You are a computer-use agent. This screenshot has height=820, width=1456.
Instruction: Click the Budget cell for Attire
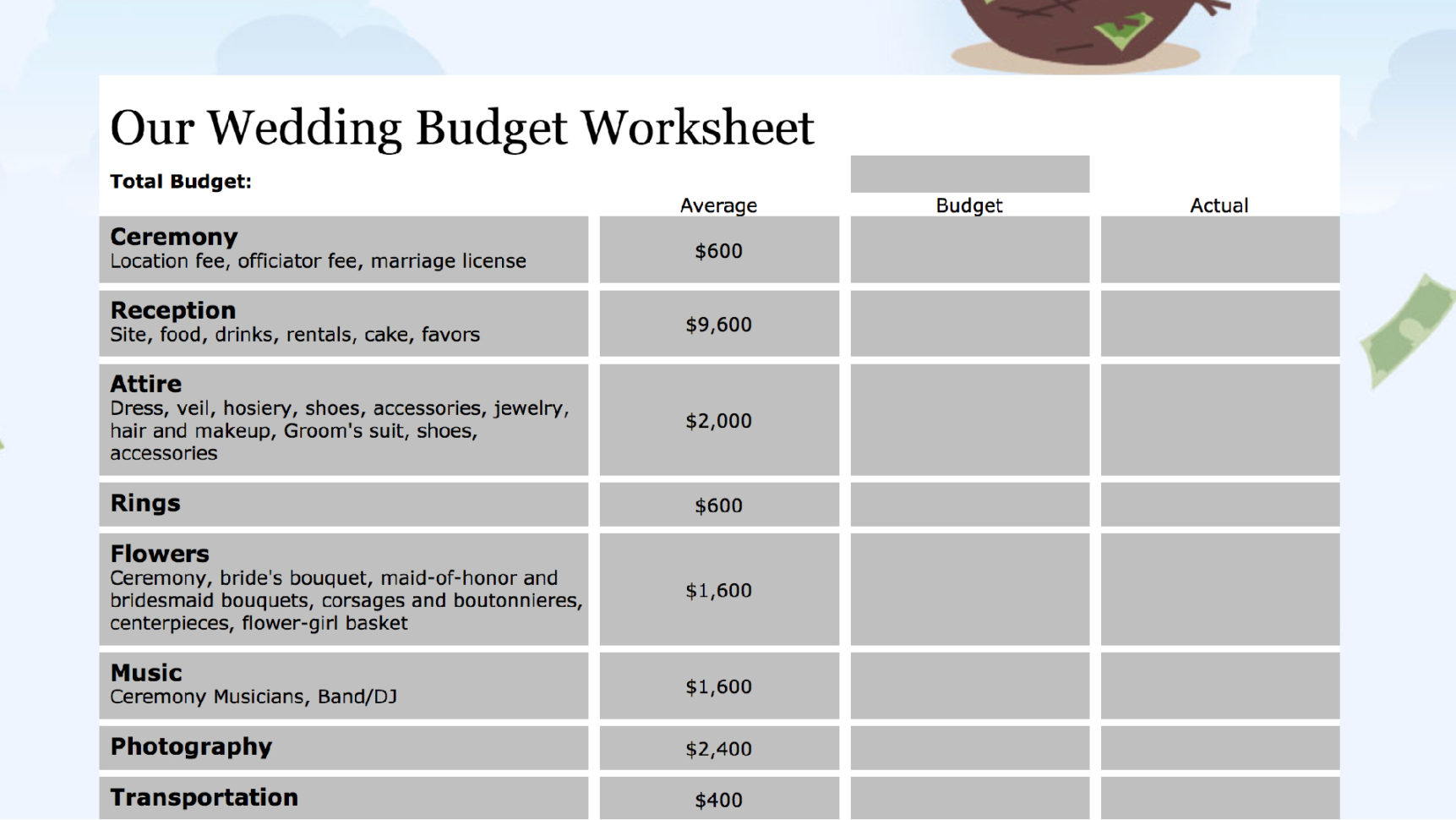(x=969, y=419)
